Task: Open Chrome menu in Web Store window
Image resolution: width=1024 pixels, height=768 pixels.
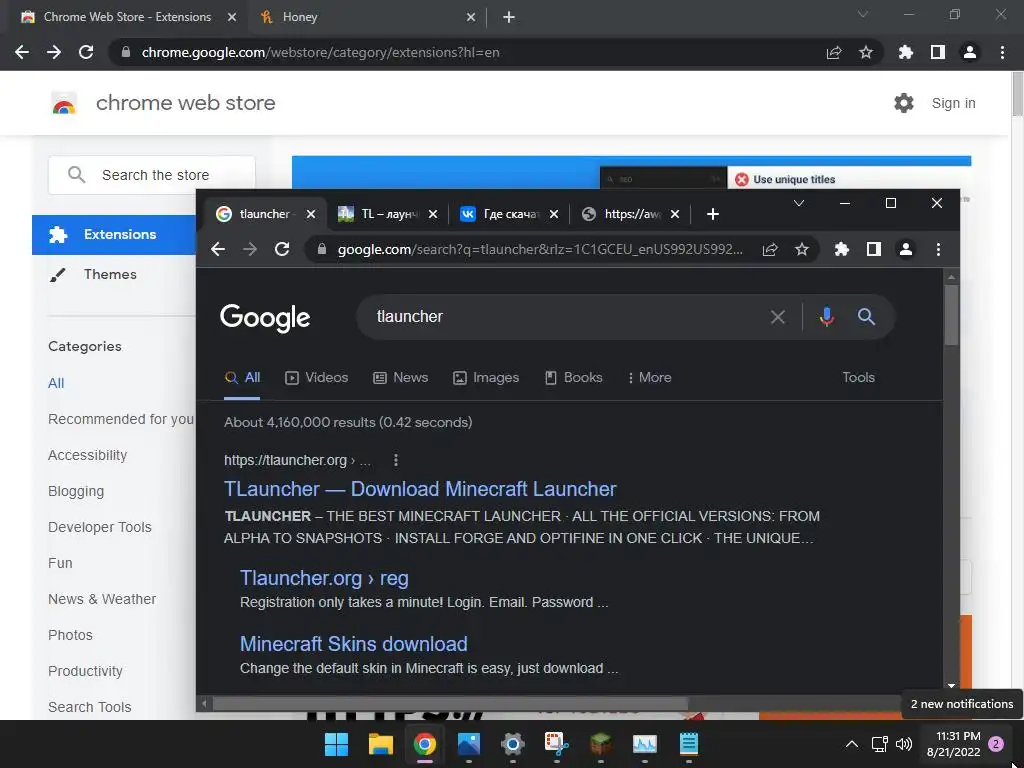Action: click(x=1002, y=52)
